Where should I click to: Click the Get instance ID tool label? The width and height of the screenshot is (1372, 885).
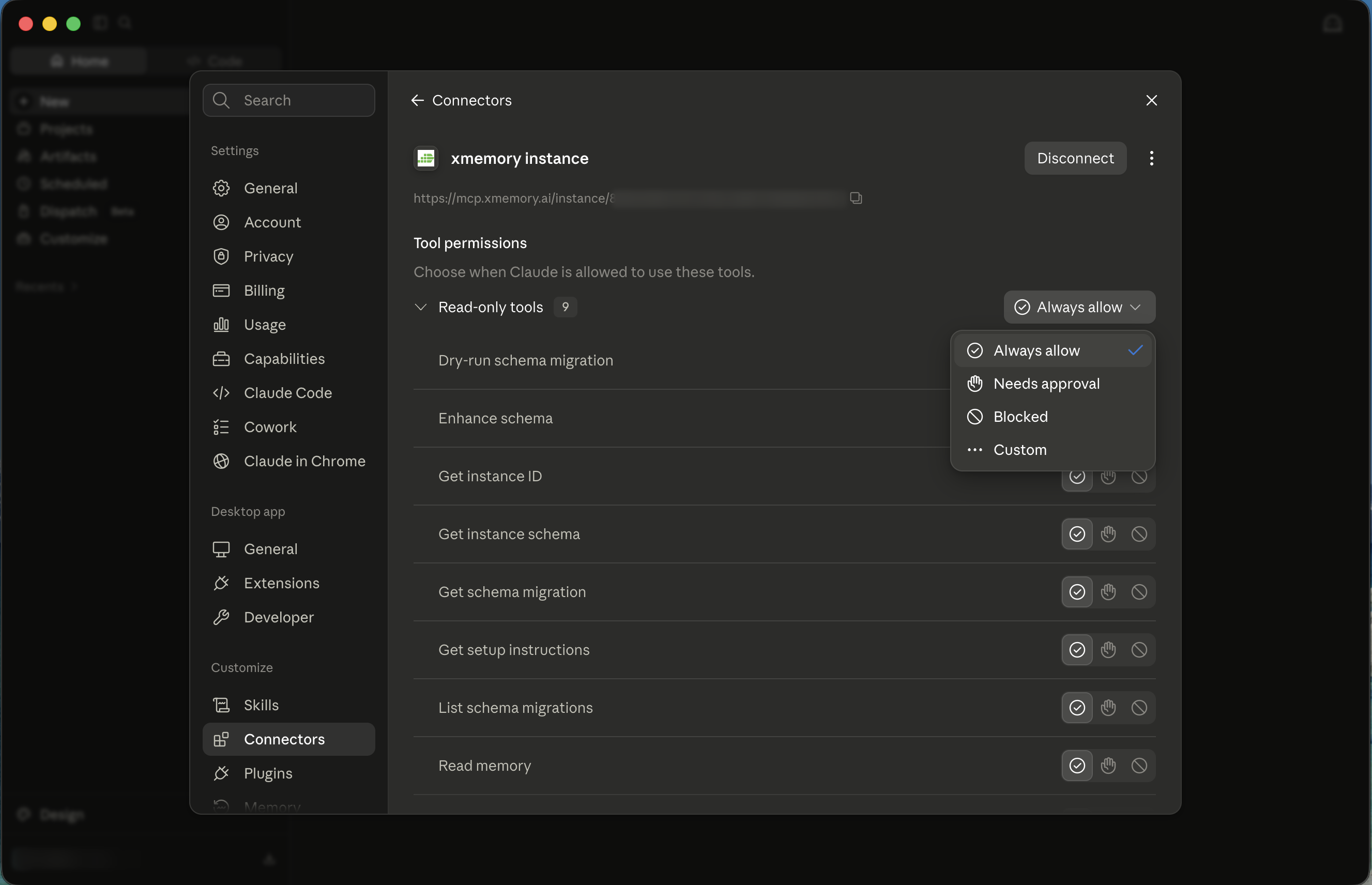coord(490,477)
